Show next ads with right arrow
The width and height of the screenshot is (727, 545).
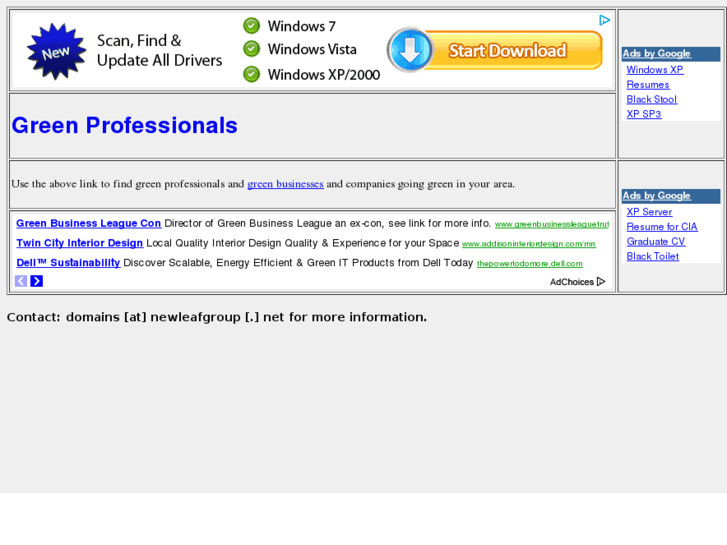(x=37, y=281)
